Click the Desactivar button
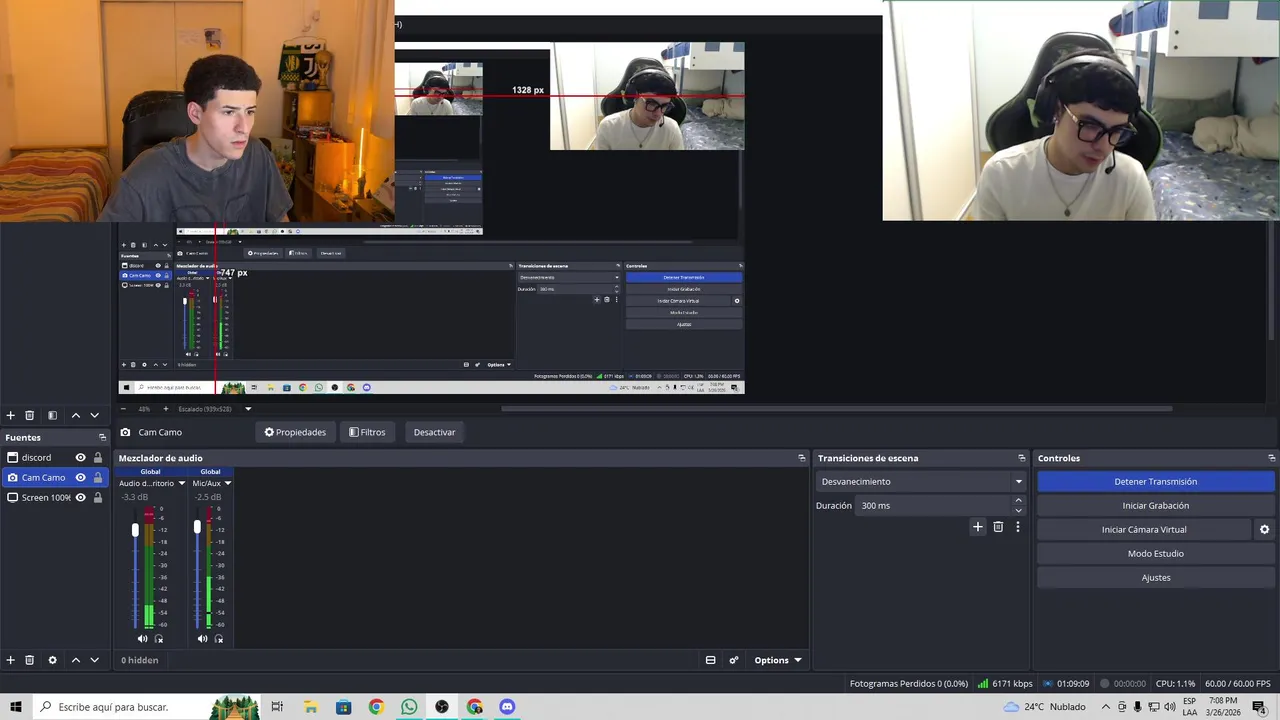 point(434,432)
